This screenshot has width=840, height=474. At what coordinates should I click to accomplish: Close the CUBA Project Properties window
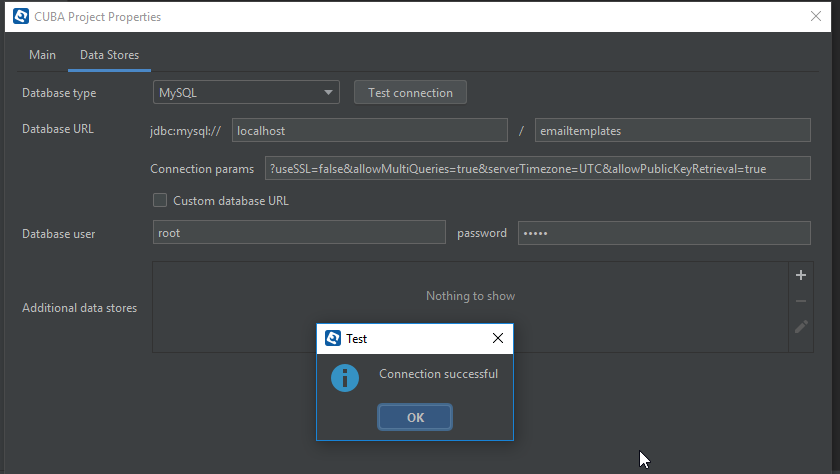[x=815, y=17]
